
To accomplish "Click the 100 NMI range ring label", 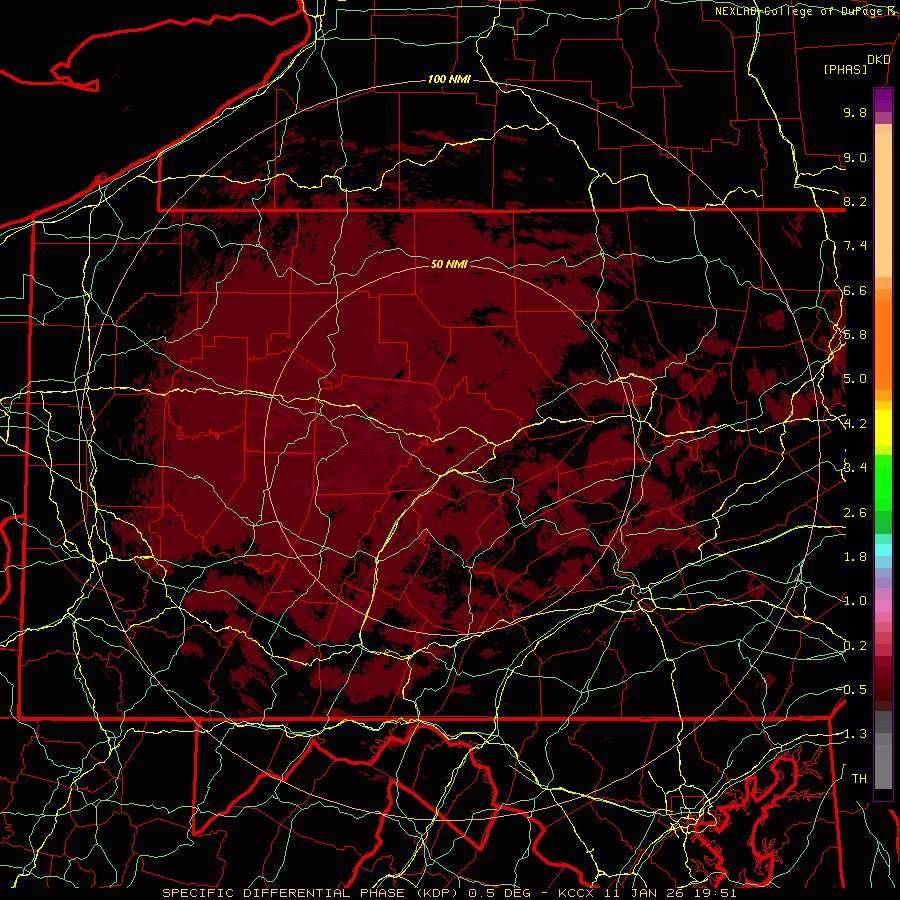I will click(449, 79).
